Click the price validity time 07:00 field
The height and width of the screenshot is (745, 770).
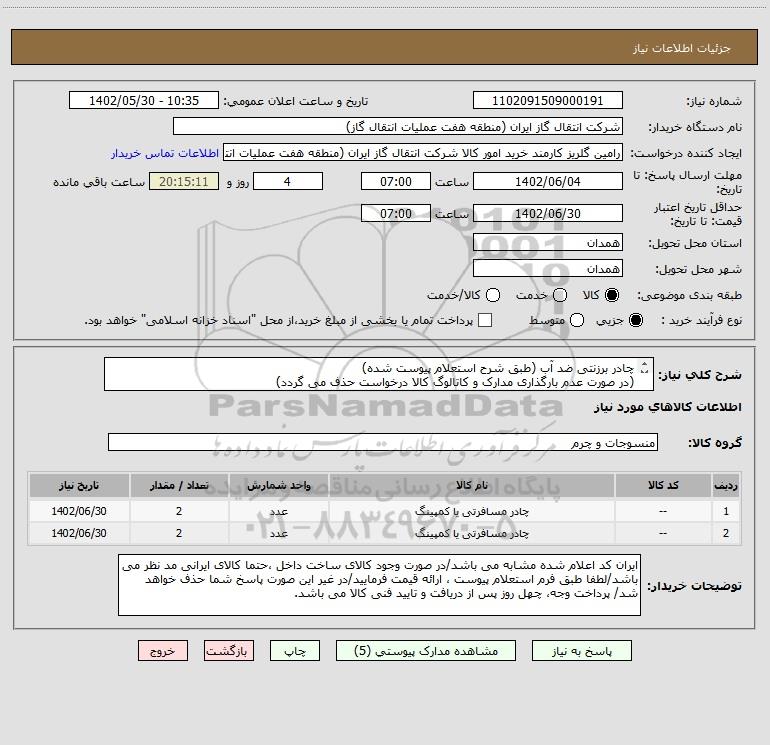click(x=396, y=213)
